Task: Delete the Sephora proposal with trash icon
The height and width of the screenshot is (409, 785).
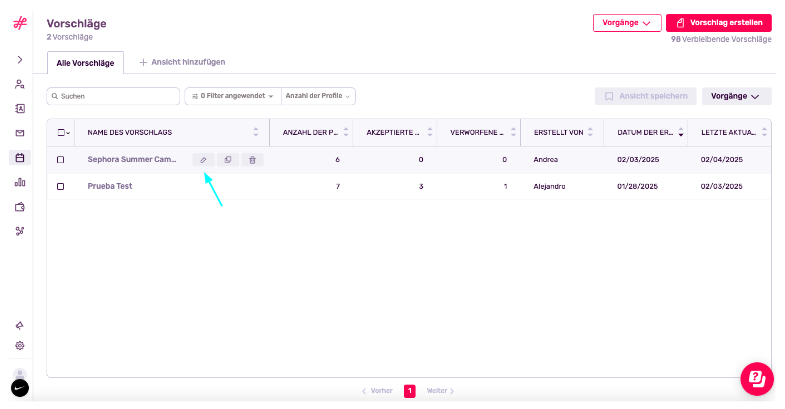Action: [252, 160]
